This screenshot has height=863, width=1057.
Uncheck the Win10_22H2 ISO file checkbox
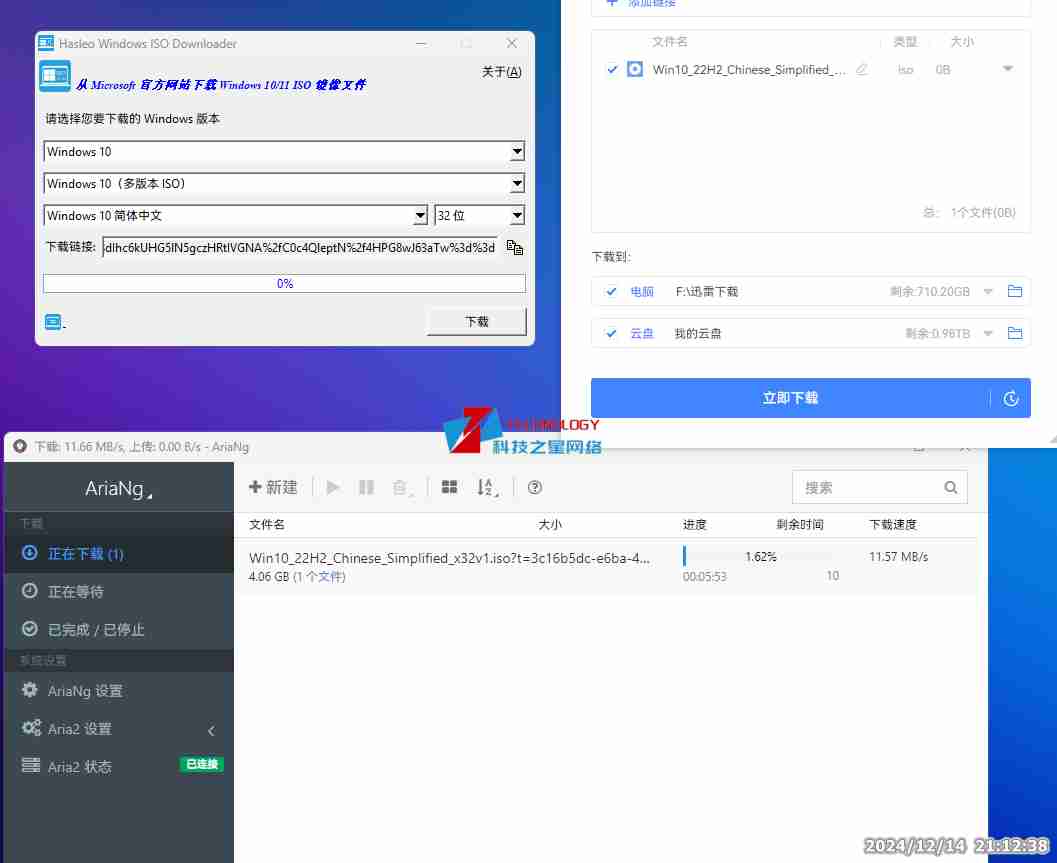coord(613,70)
